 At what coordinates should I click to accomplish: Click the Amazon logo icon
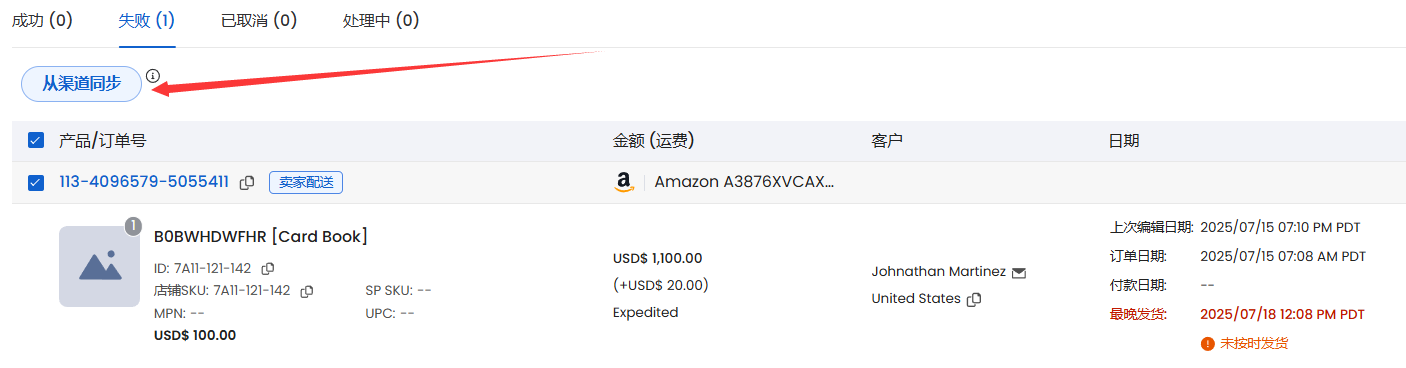pyautogui.click(x=624, y=182)
